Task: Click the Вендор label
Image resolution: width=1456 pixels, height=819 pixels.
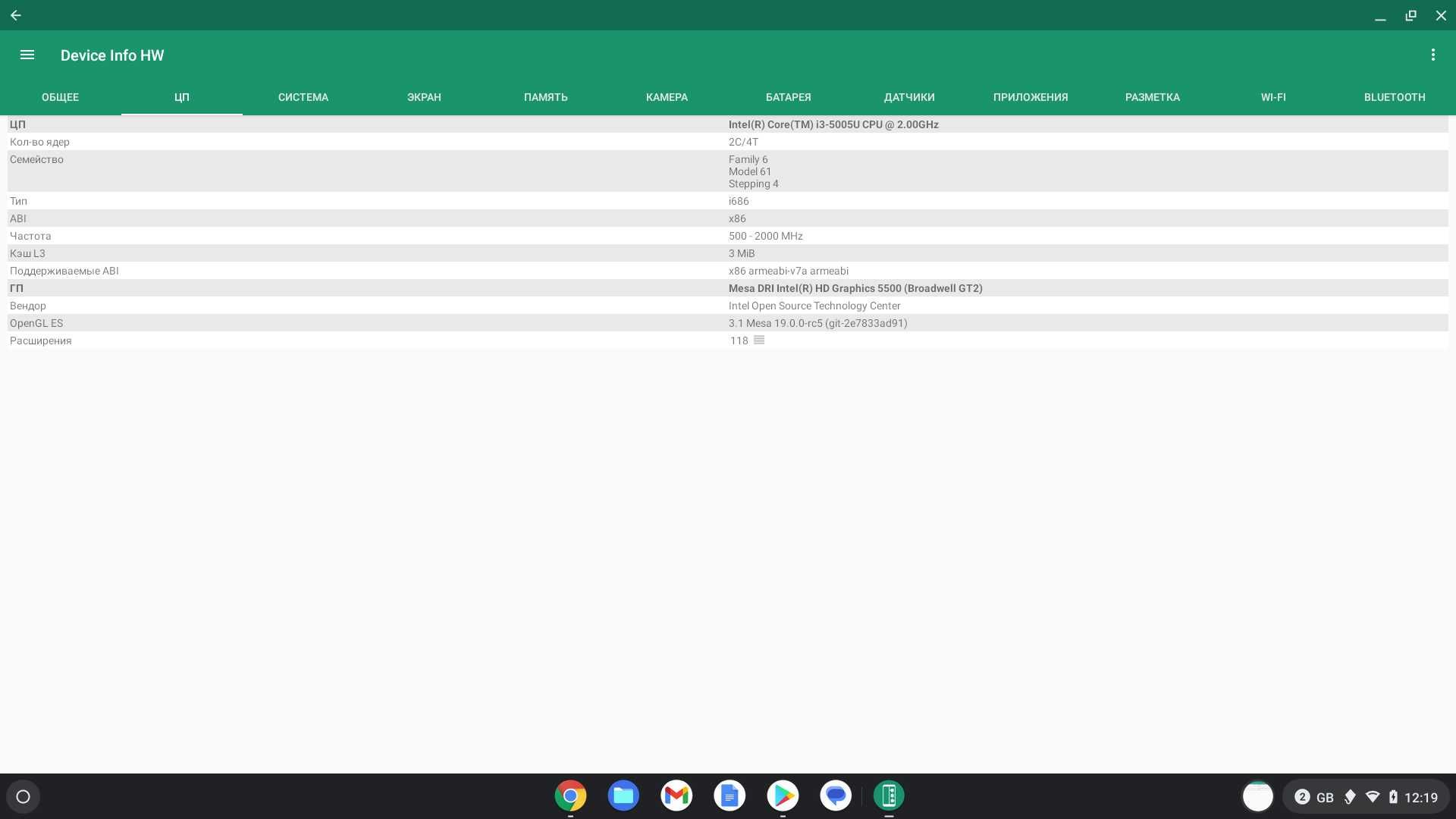Action: click(28, 306)
